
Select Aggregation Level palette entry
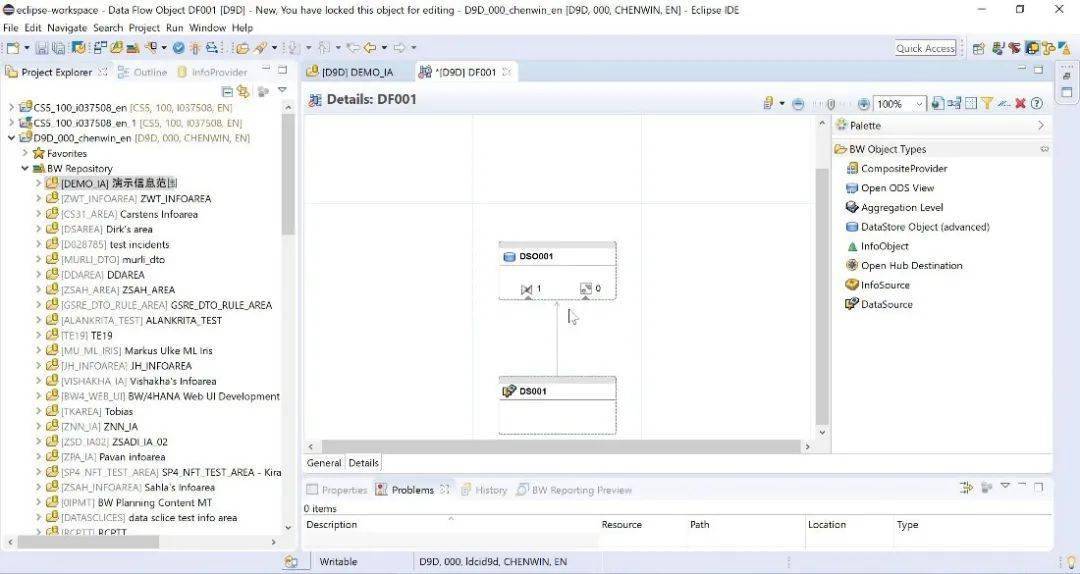tap(894, 207)
